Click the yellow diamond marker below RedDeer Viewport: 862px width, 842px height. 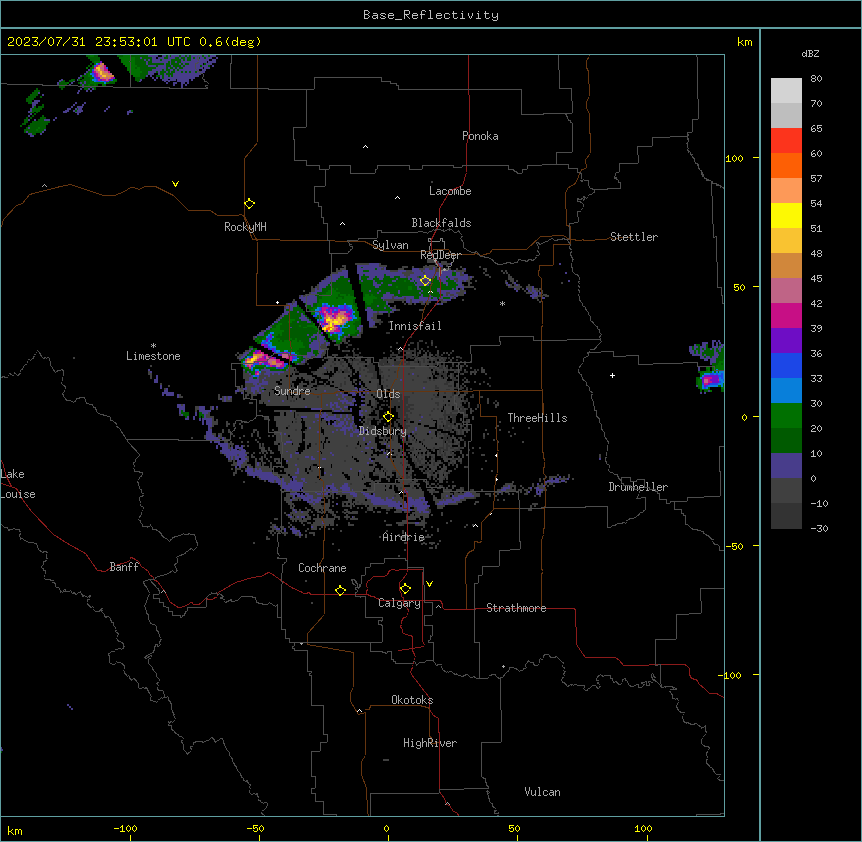[425, 281]
